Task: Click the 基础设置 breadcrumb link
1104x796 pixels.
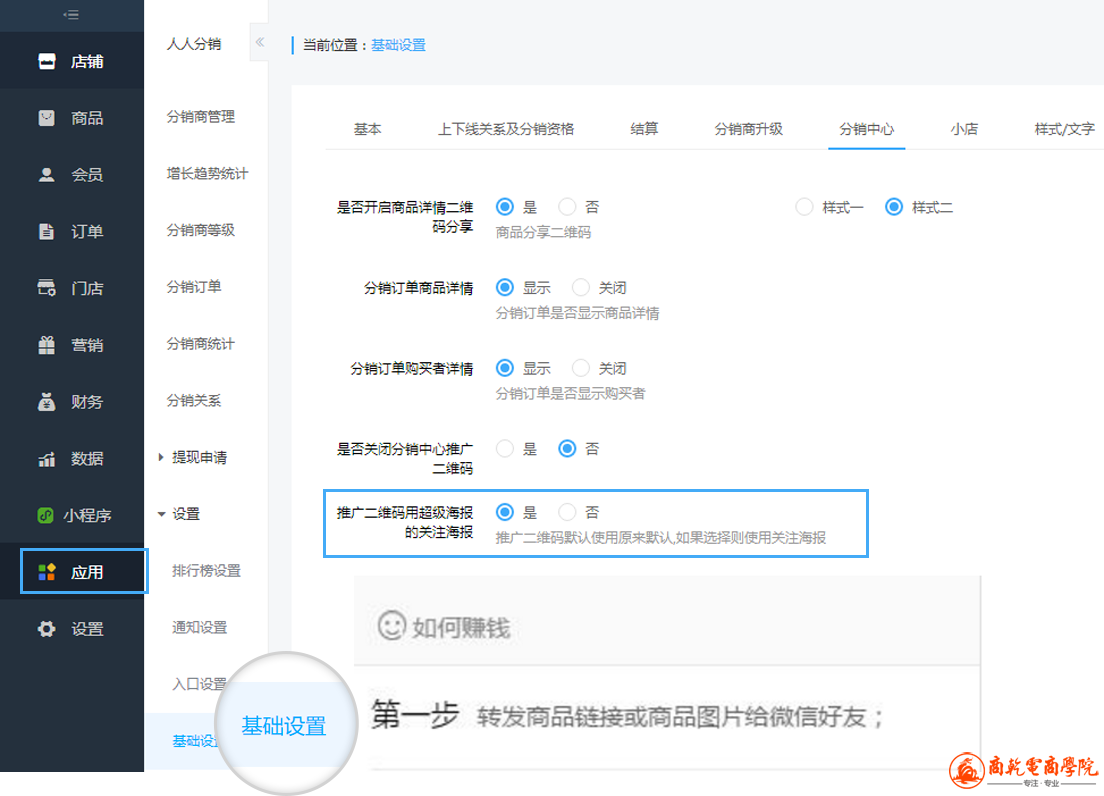Action: coord(398,45)
